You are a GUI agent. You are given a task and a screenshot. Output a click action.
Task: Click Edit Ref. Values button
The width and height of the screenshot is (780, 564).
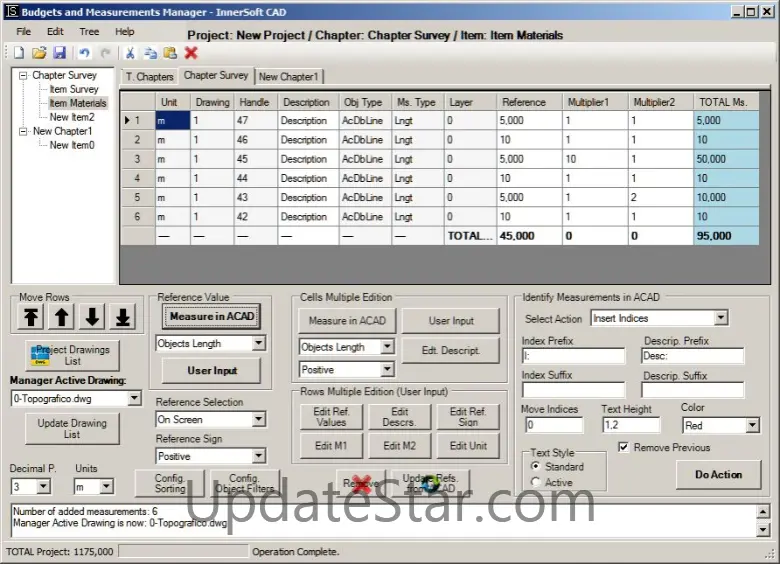[x=331, y=417]
